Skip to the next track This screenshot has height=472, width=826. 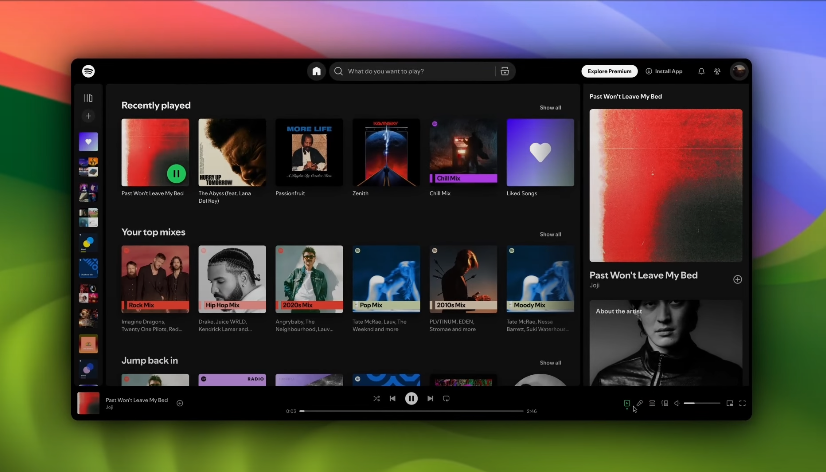430,399
